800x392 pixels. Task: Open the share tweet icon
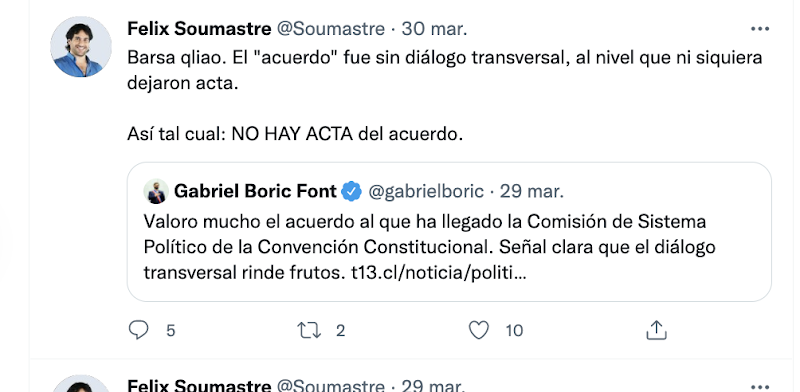[657, 330]
